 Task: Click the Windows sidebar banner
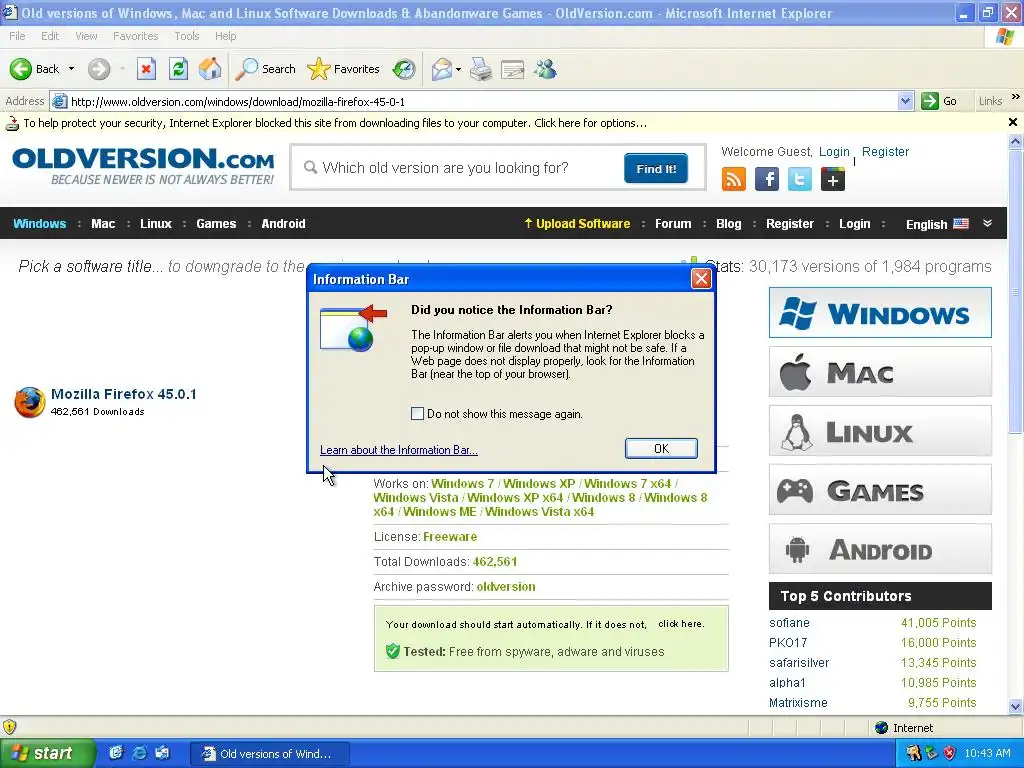[x=880, y=313]
